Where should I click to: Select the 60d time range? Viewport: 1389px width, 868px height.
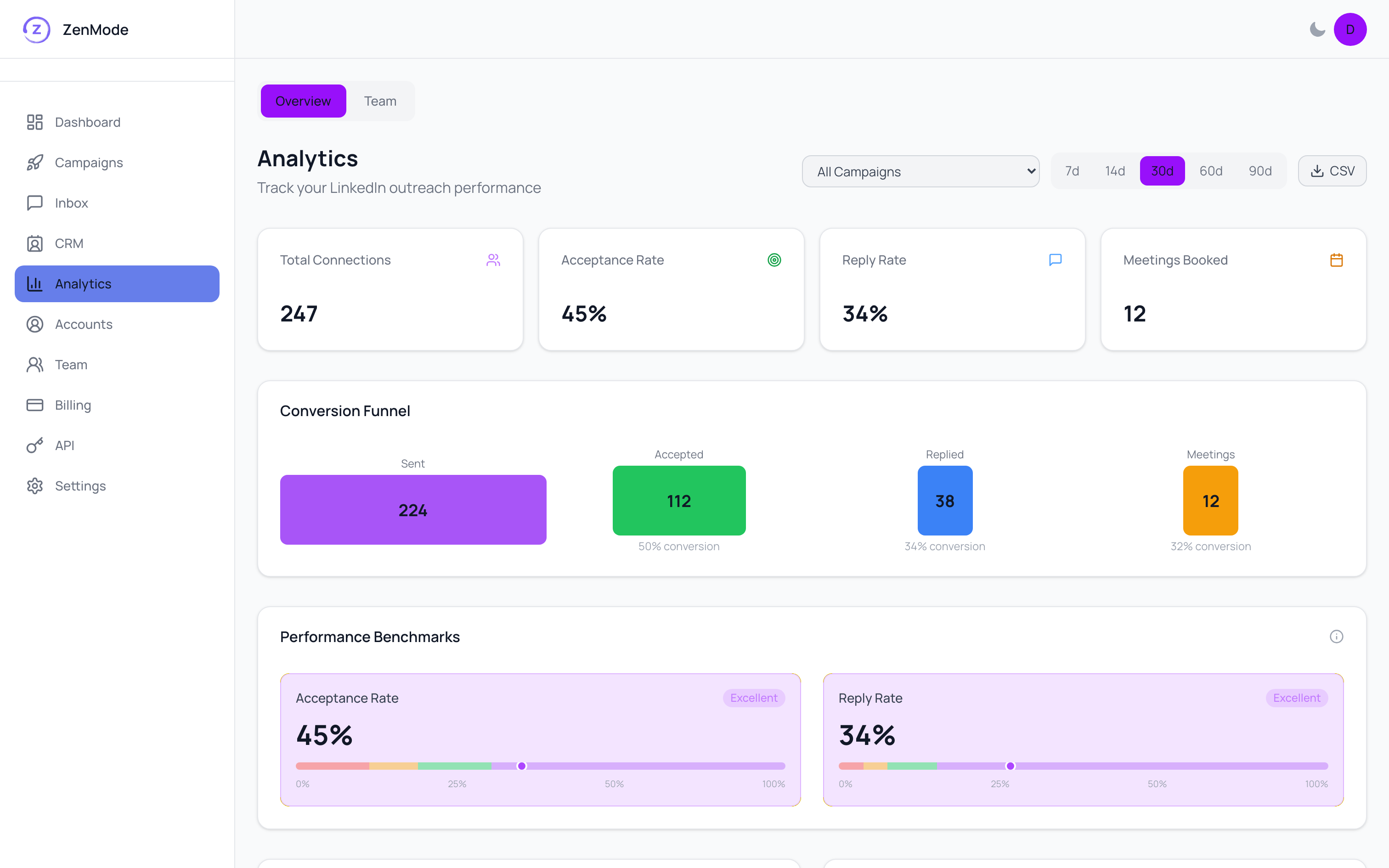click(x=1210, y=171)
